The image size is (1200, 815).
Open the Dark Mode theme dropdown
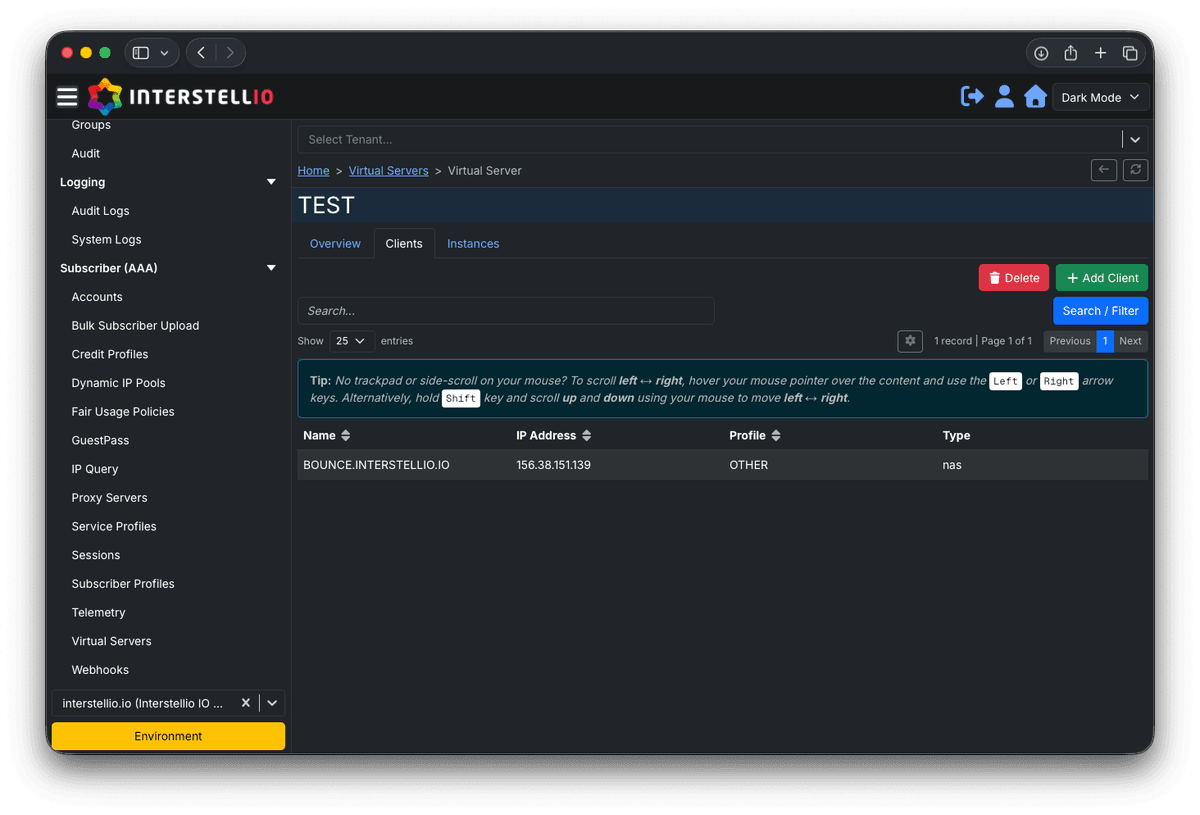tap(1100, 96)
